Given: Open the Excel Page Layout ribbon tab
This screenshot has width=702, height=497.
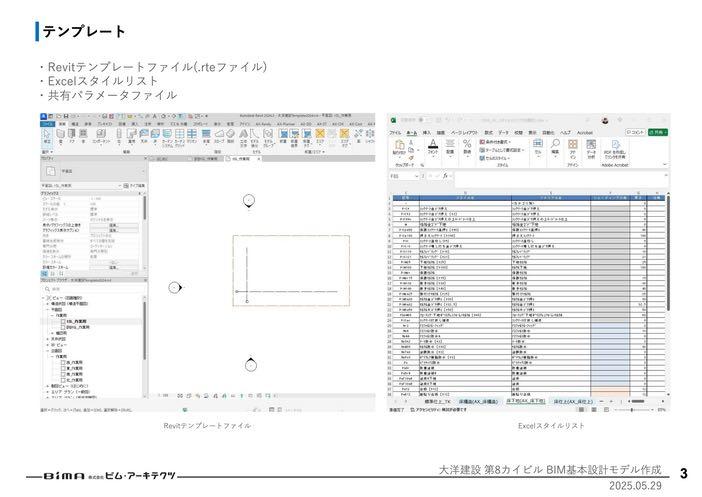Looking at the screenshot, I should point(464,133).
